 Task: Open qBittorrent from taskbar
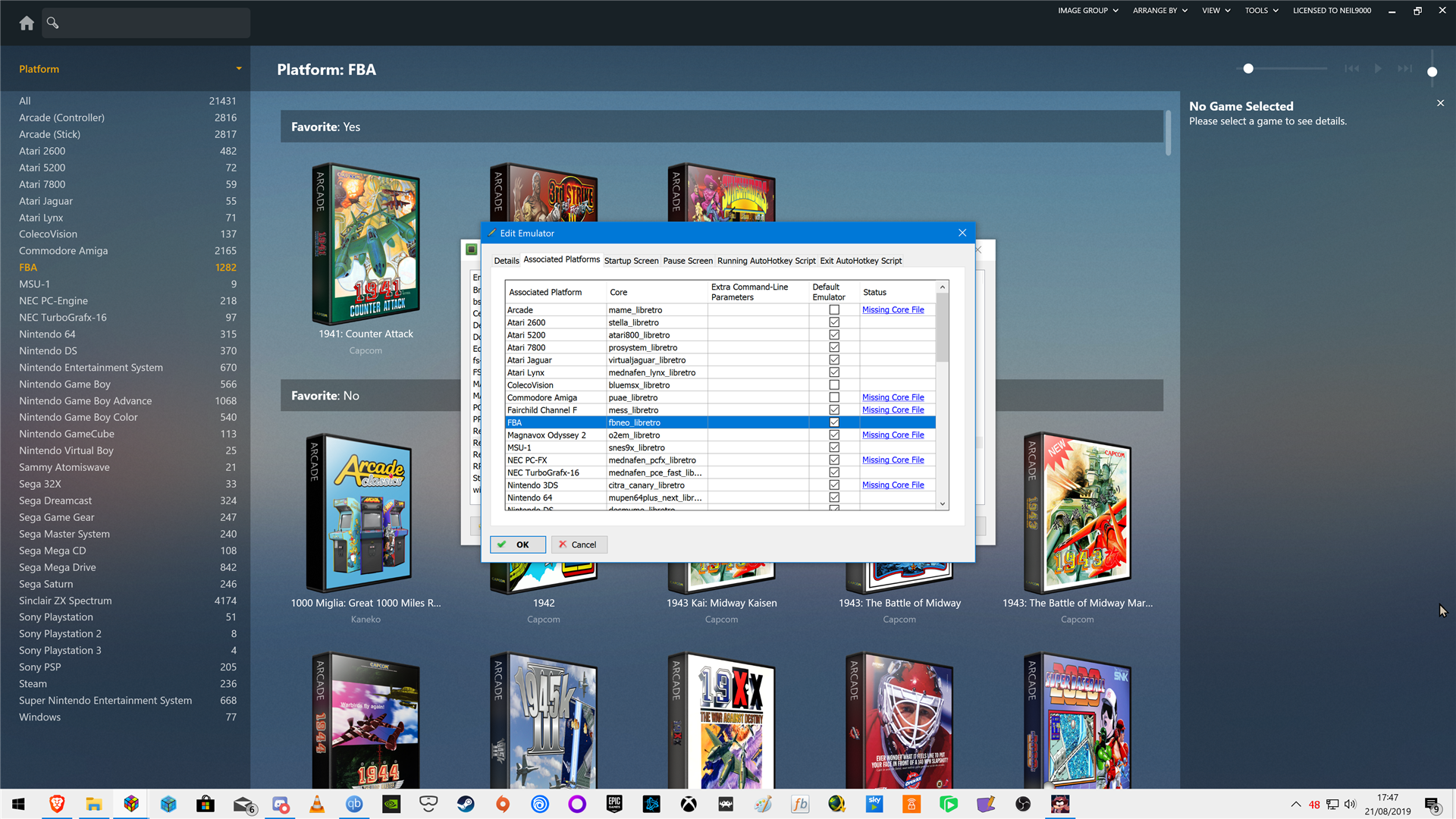(354, 804)
